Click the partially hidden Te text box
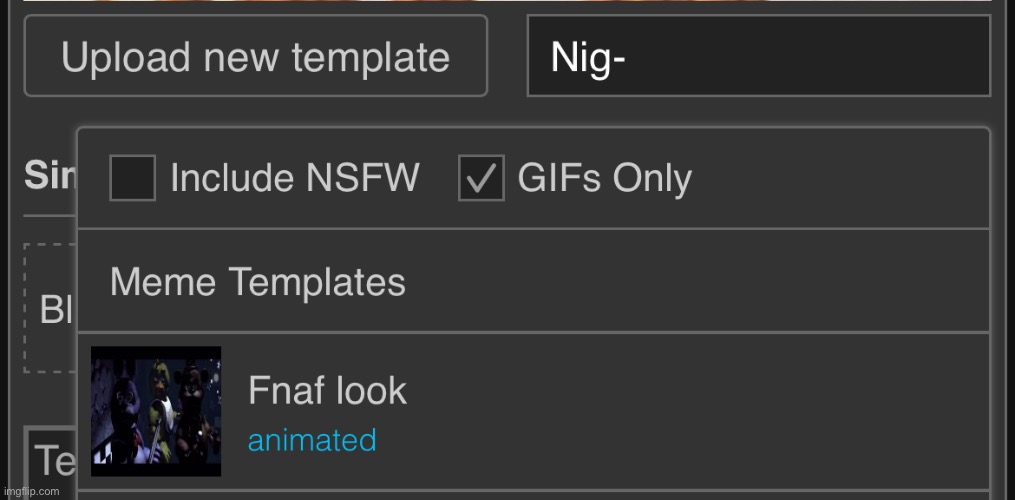 [52, 460]
